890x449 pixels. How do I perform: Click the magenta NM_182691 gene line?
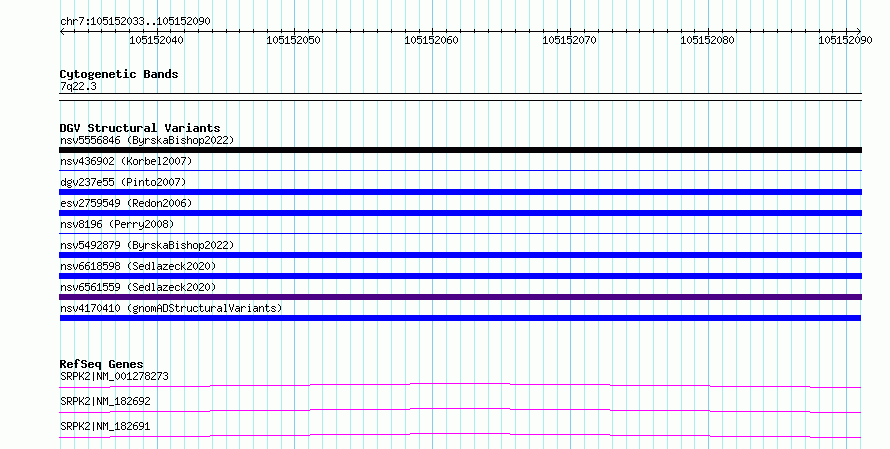pyautogui.click(x=460, y=434)
